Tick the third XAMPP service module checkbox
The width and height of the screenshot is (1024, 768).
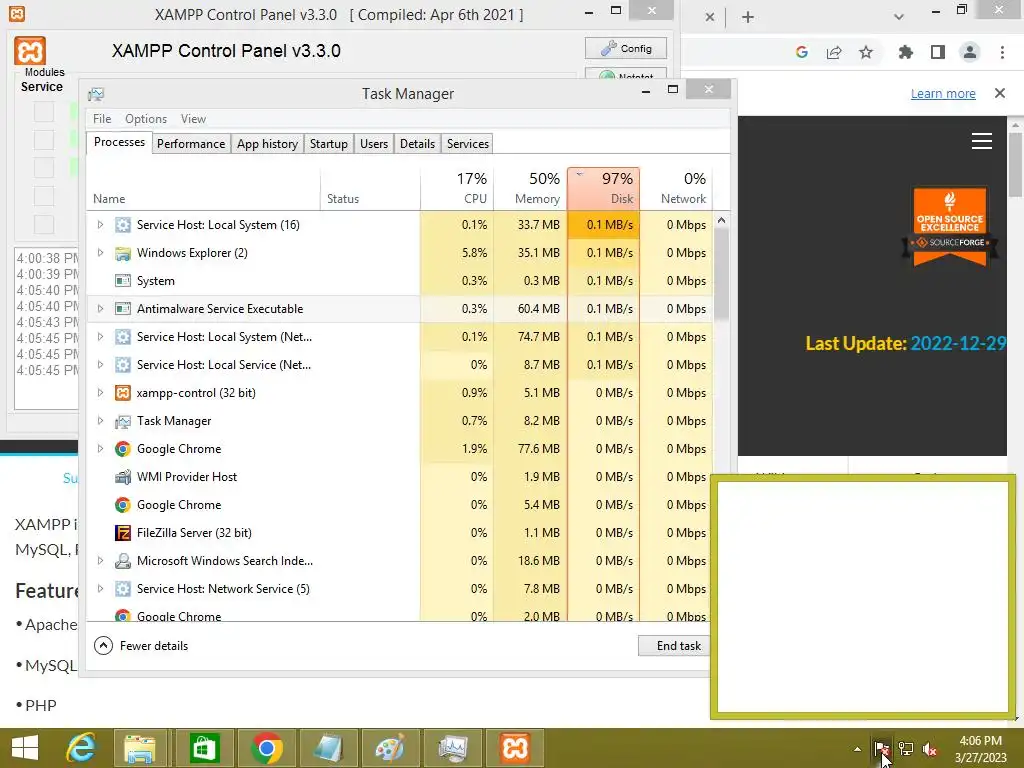[x=44, y=168]
